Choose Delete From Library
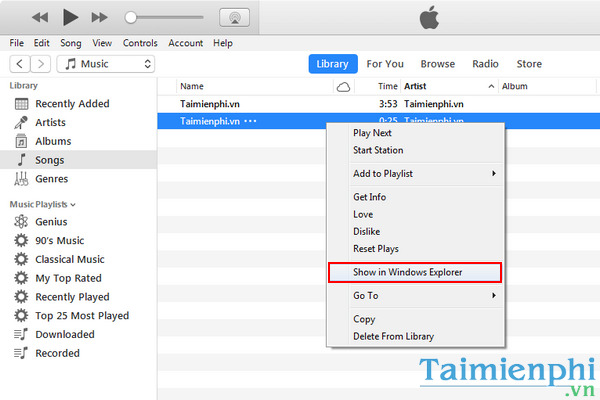 tap(416, 336)
